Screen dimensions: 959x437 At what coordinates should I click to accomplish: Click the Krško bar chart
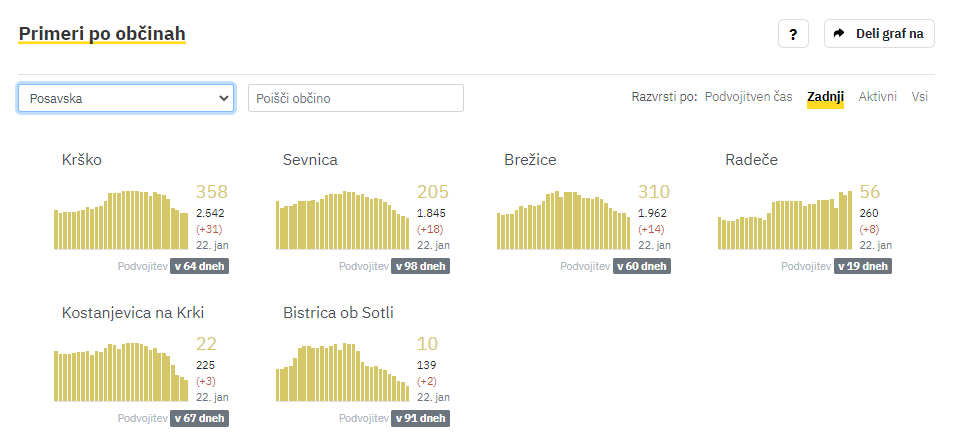(121, 220)
